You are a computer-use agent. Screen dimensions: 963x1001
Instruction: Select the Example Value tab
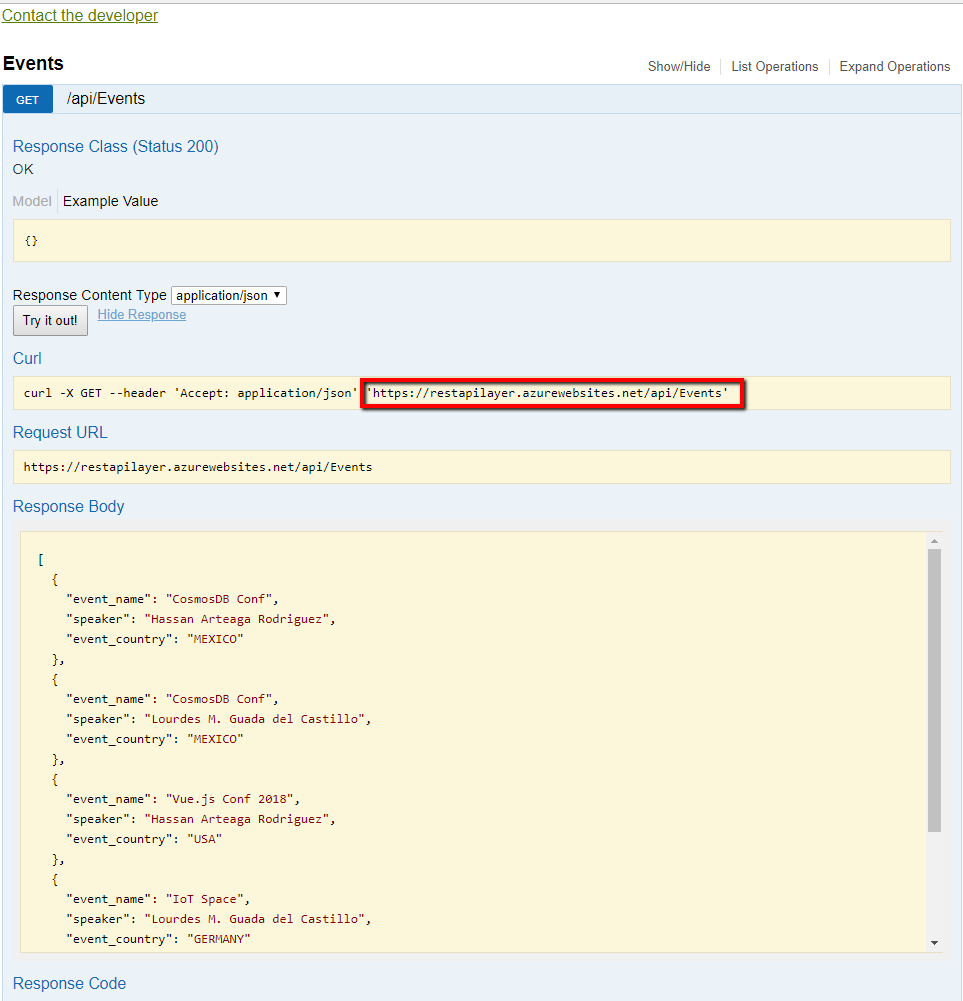[x=110, y=201]
